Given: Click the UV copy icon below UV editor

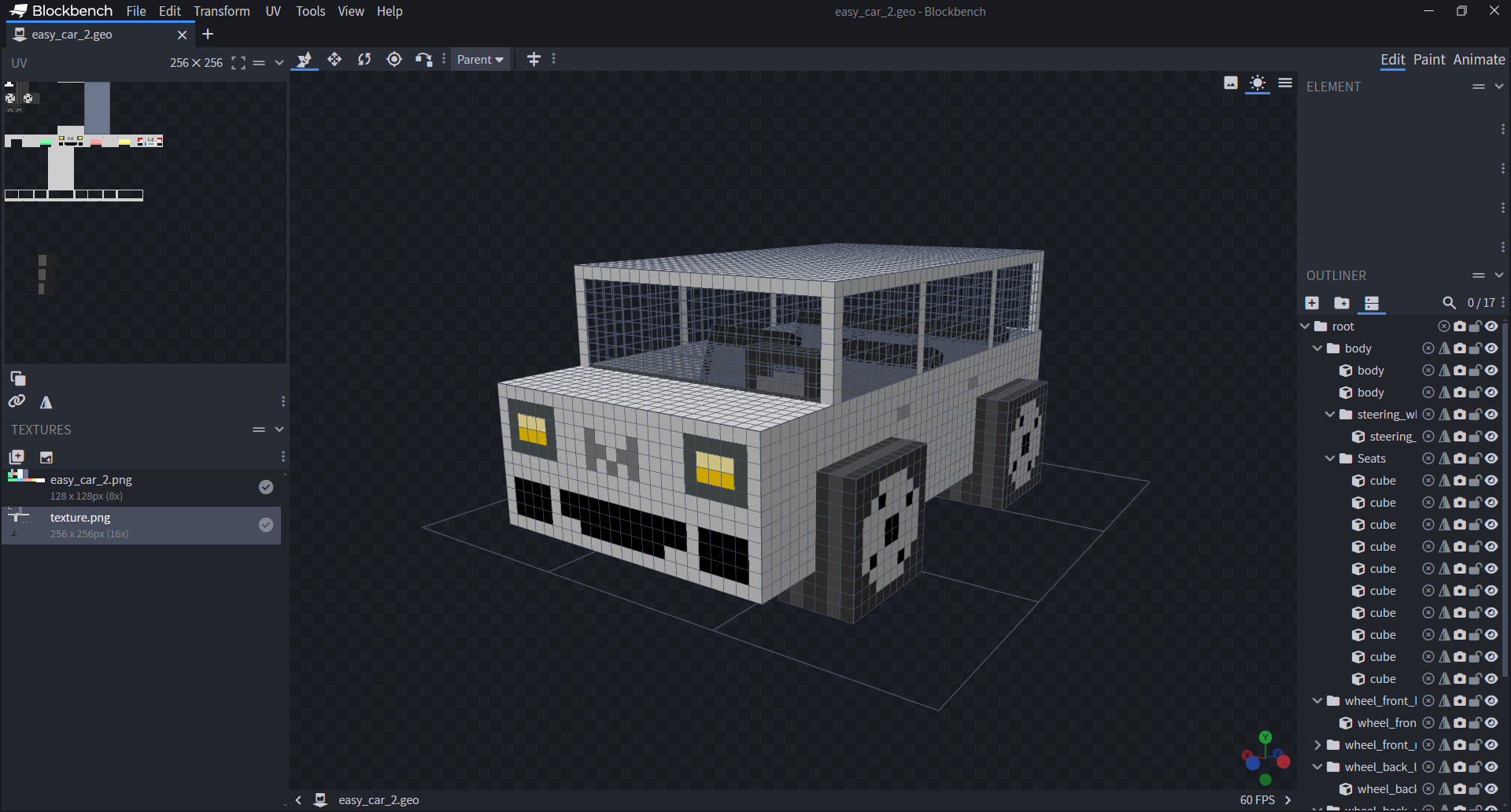Looking at the screenshot, I should coord(17,378).
